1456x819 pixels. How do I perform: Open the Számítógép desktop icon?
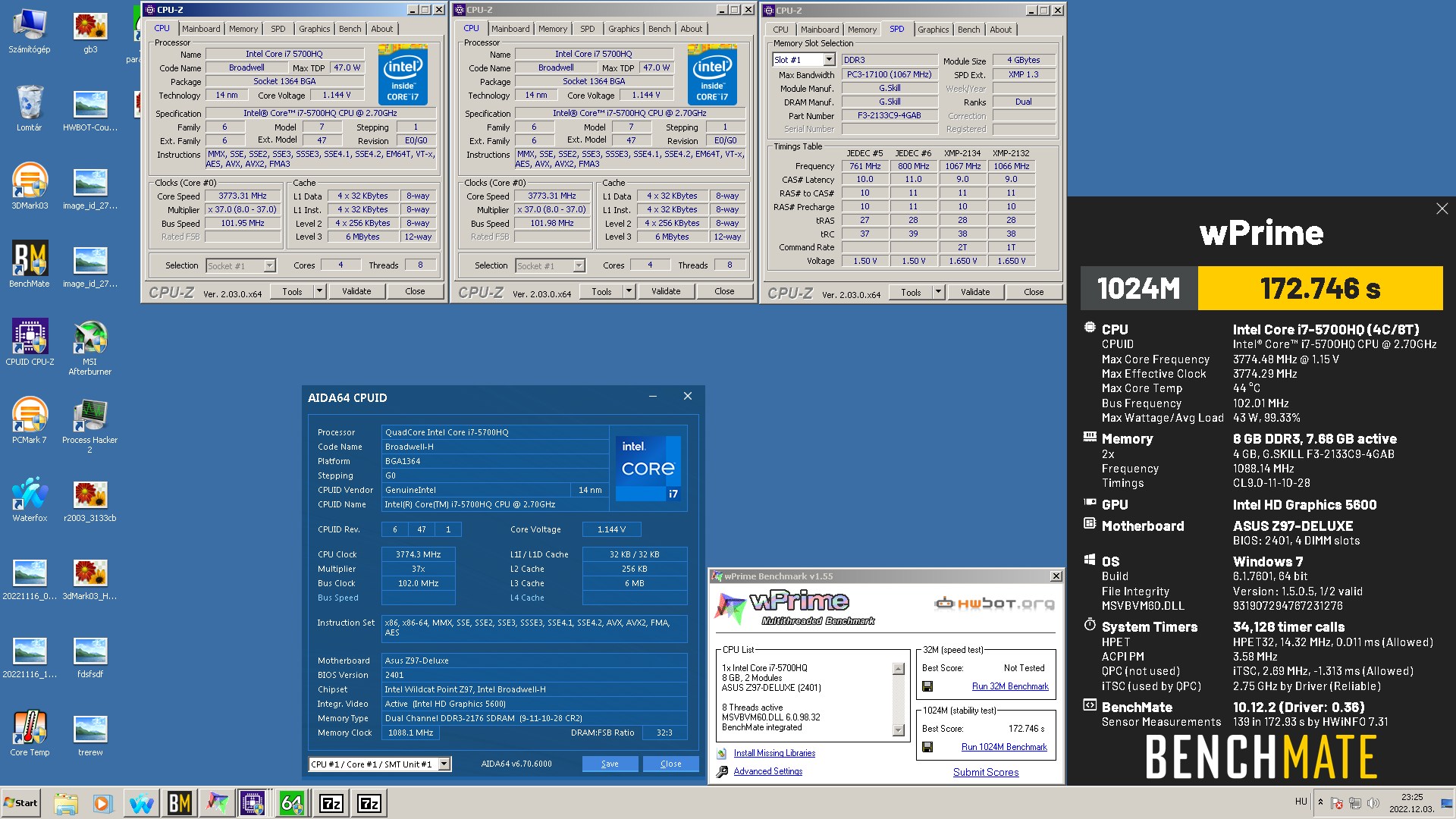click(30, 32)
